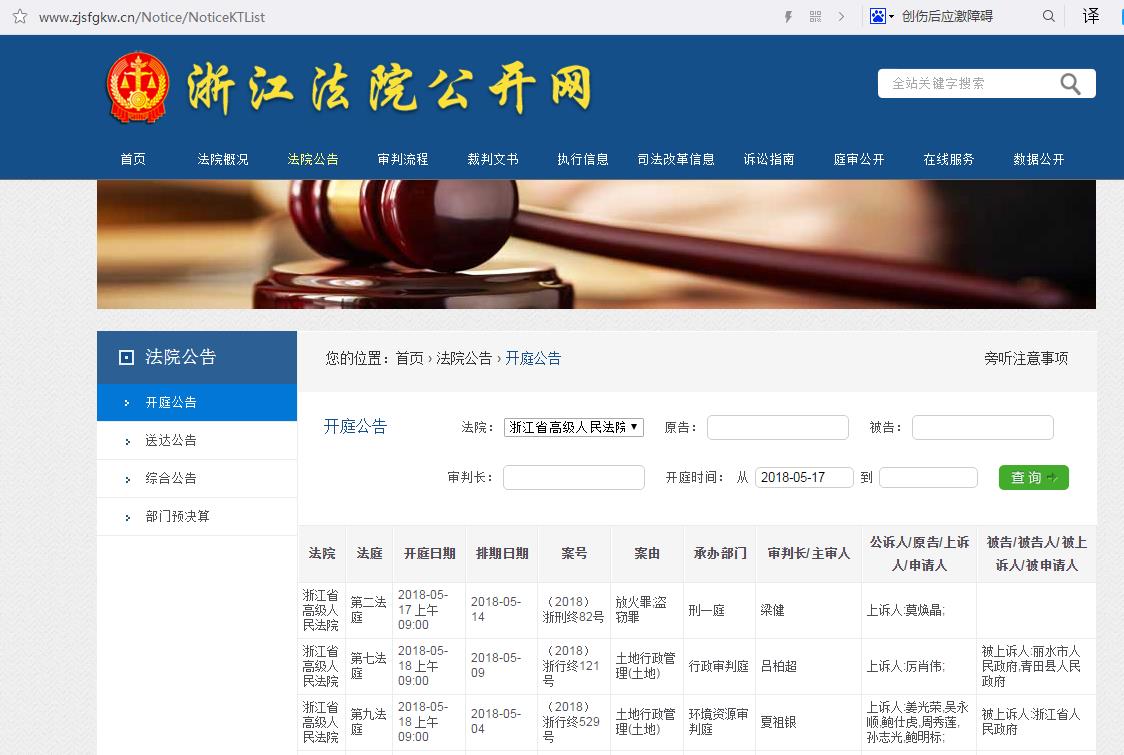Open the 旁听注意事项 link

click(x=1026, y=358)
